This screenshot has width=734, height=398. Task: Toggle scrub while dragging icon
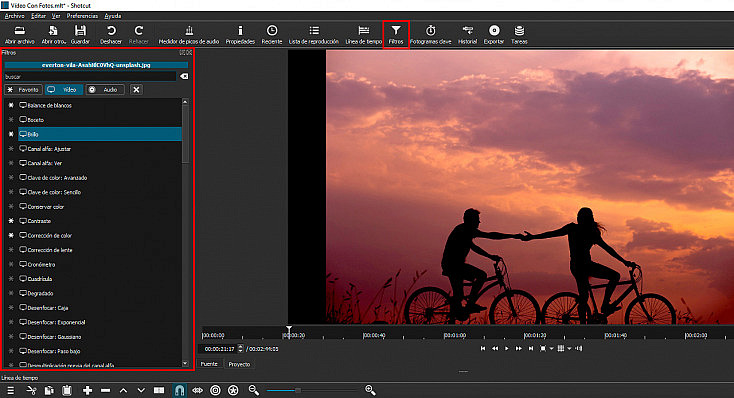click(x=198, y=390)
